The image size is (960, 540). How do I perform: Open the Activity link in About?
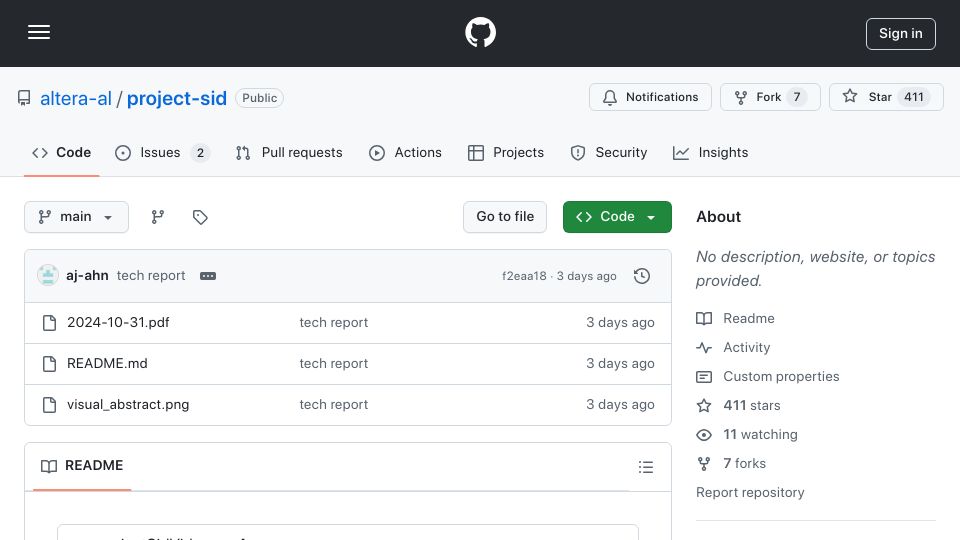pos(733,347)
